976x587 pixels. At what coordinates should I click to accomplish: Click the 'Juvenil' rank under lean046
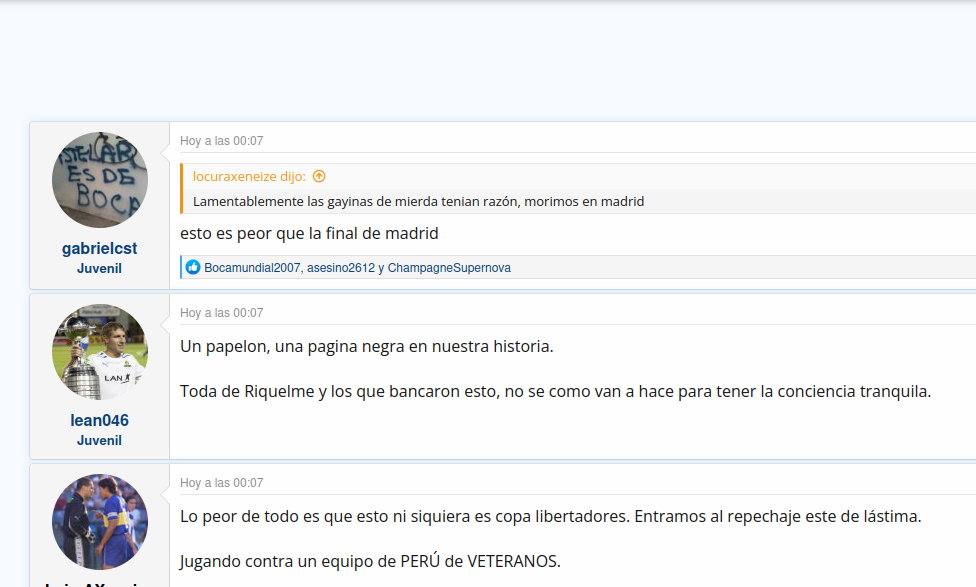(x=100, y=440)
